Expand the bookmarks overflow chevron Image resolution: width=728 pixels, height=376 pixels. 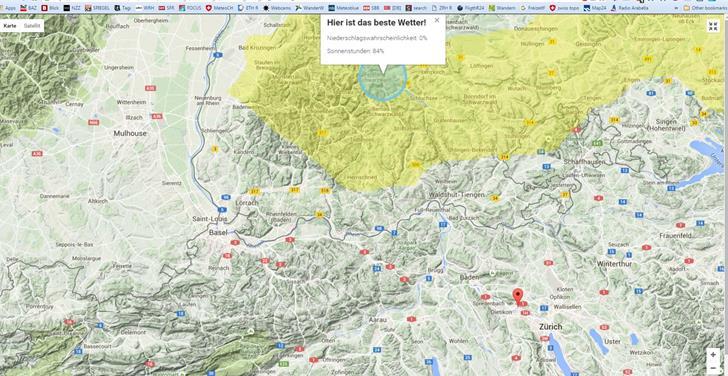click(677, 8)
